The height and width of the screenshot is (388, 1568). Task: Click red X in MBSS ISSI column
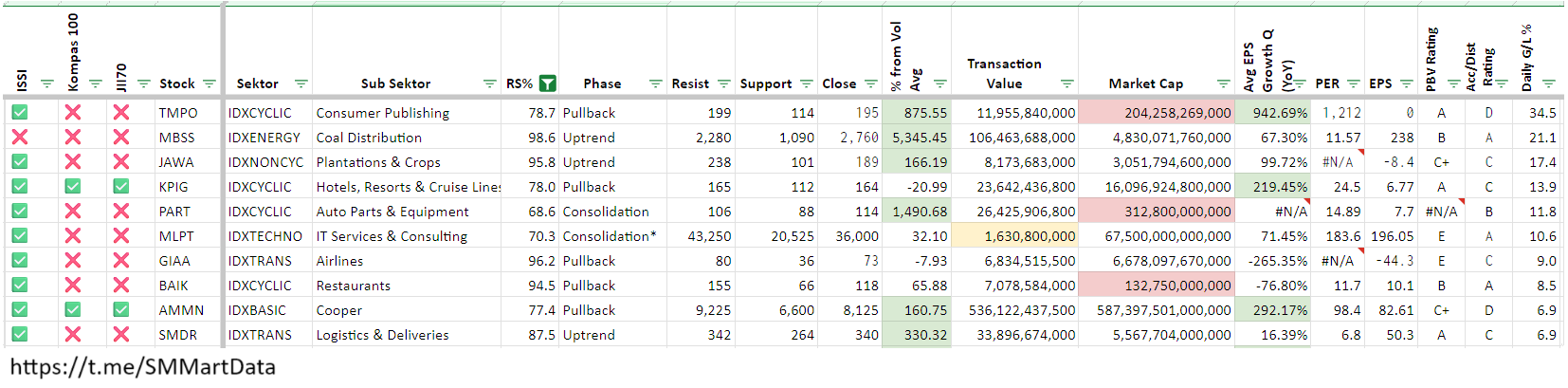(x=20, y=138)
